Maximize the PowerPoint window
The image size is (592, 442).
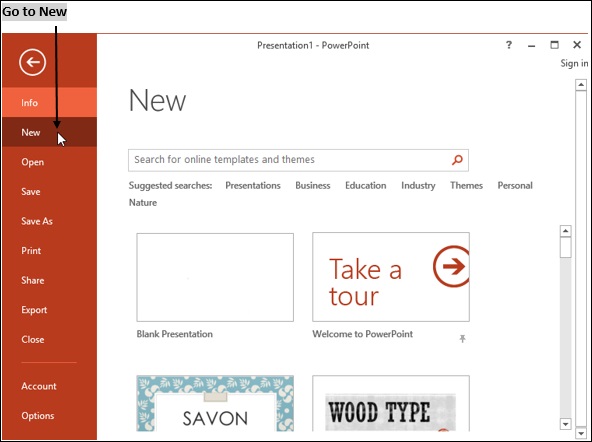(x=554, y=45)
